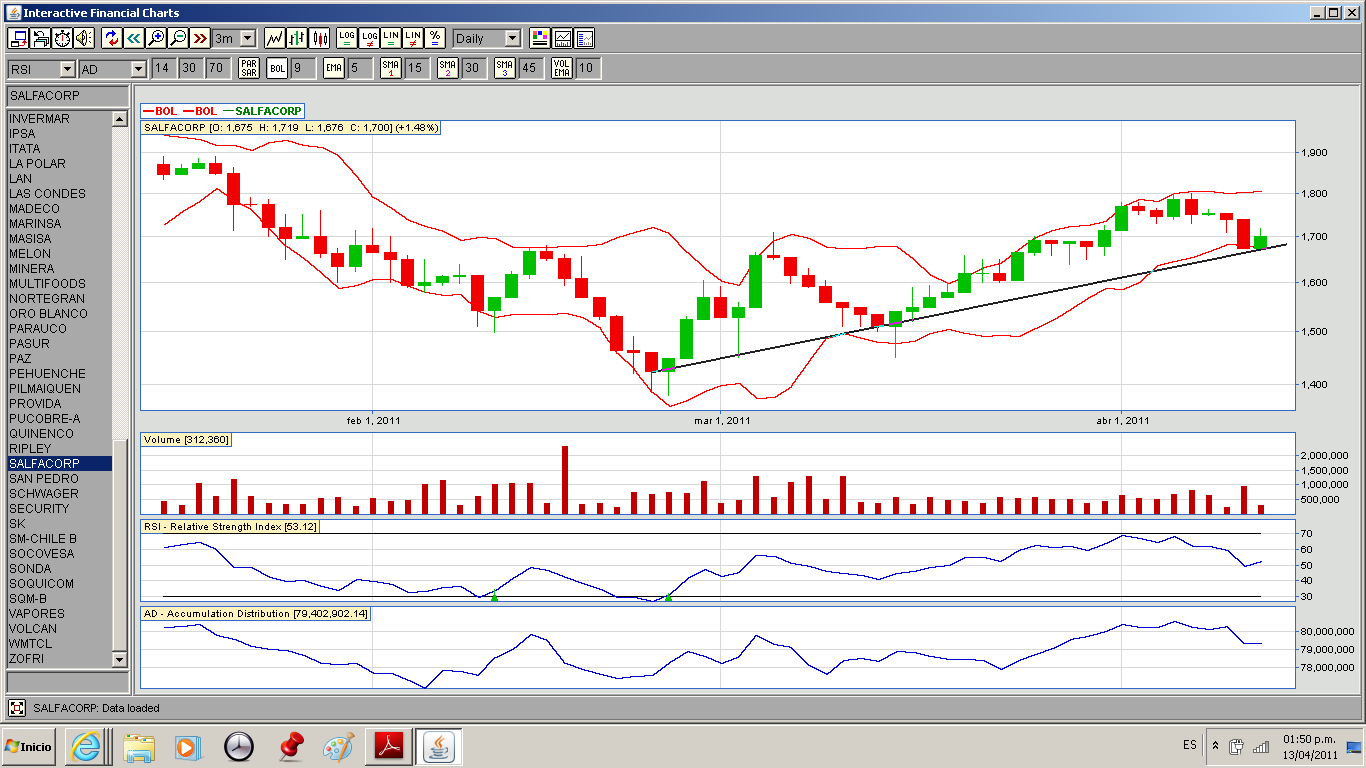Click the Inicio start button
The width and height of the screenshot is (1366, 768).
click(x=29, y=746)
